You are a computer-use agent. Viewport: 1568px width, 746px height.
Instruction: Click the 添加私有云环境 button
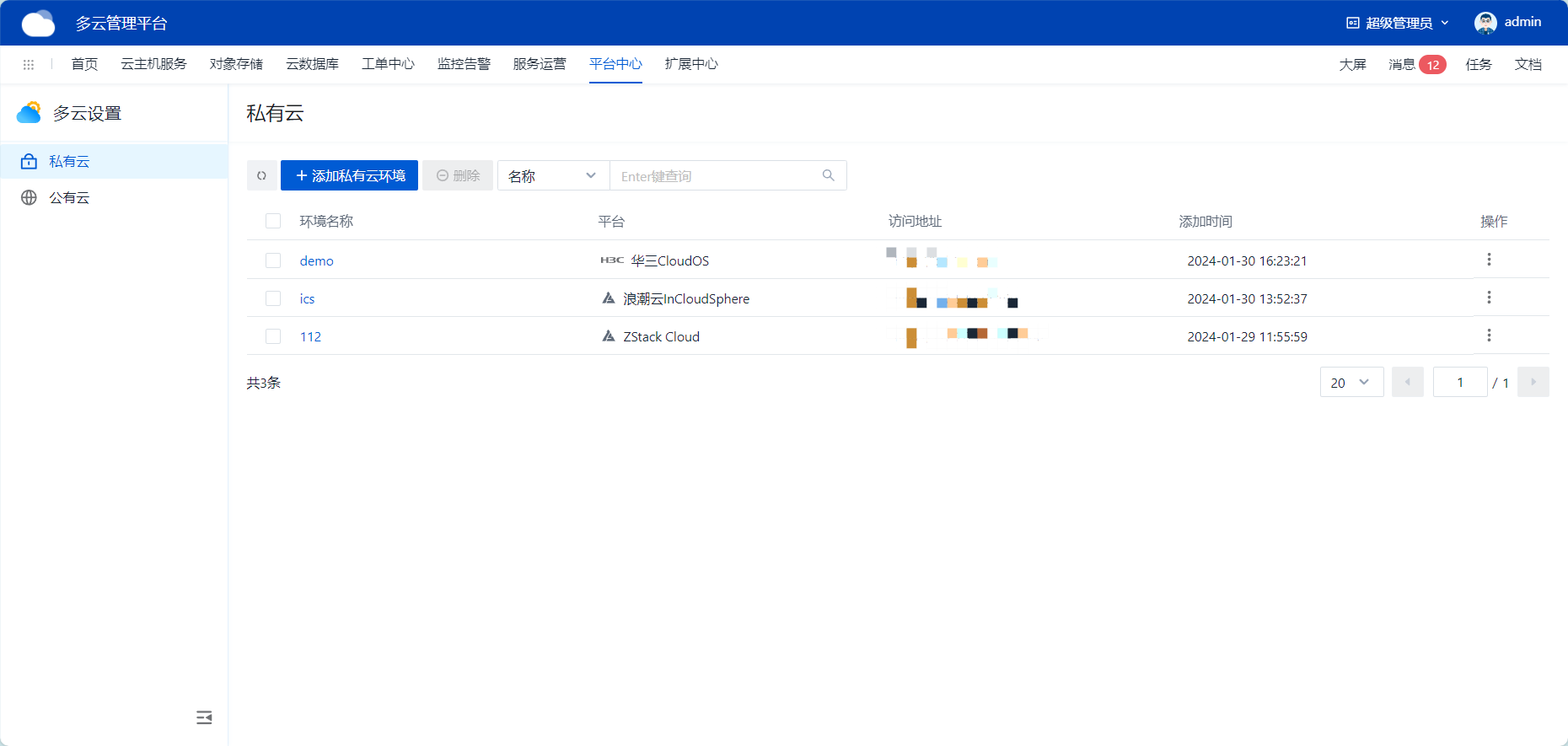point(349,175)
